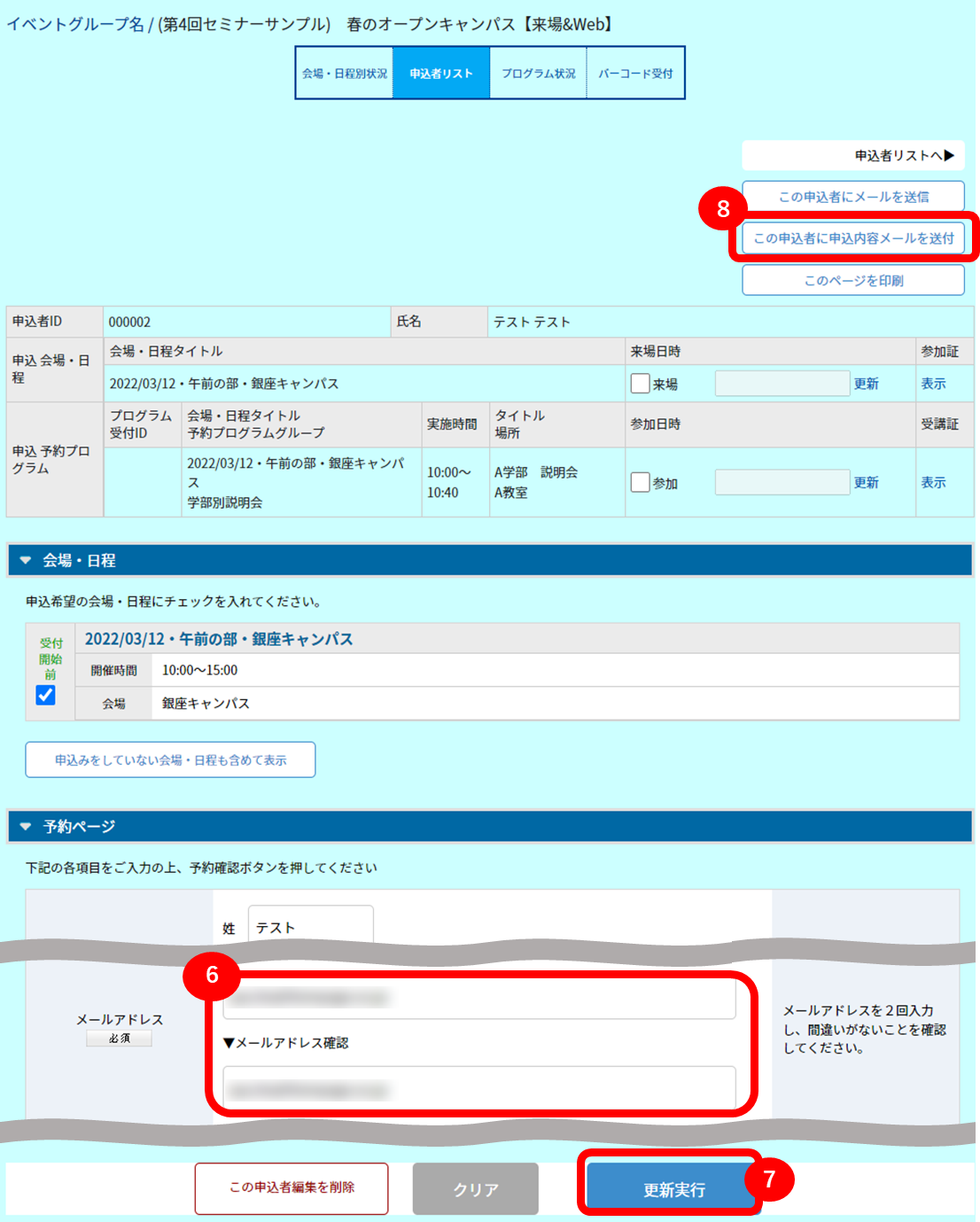Click この申込者にメールを送信 button

click(x=853, y=197)
